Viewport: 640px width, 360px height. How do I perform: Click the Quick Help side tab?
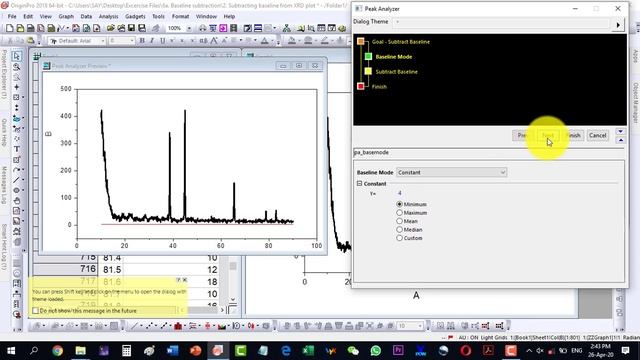click(x=4, y=133)
